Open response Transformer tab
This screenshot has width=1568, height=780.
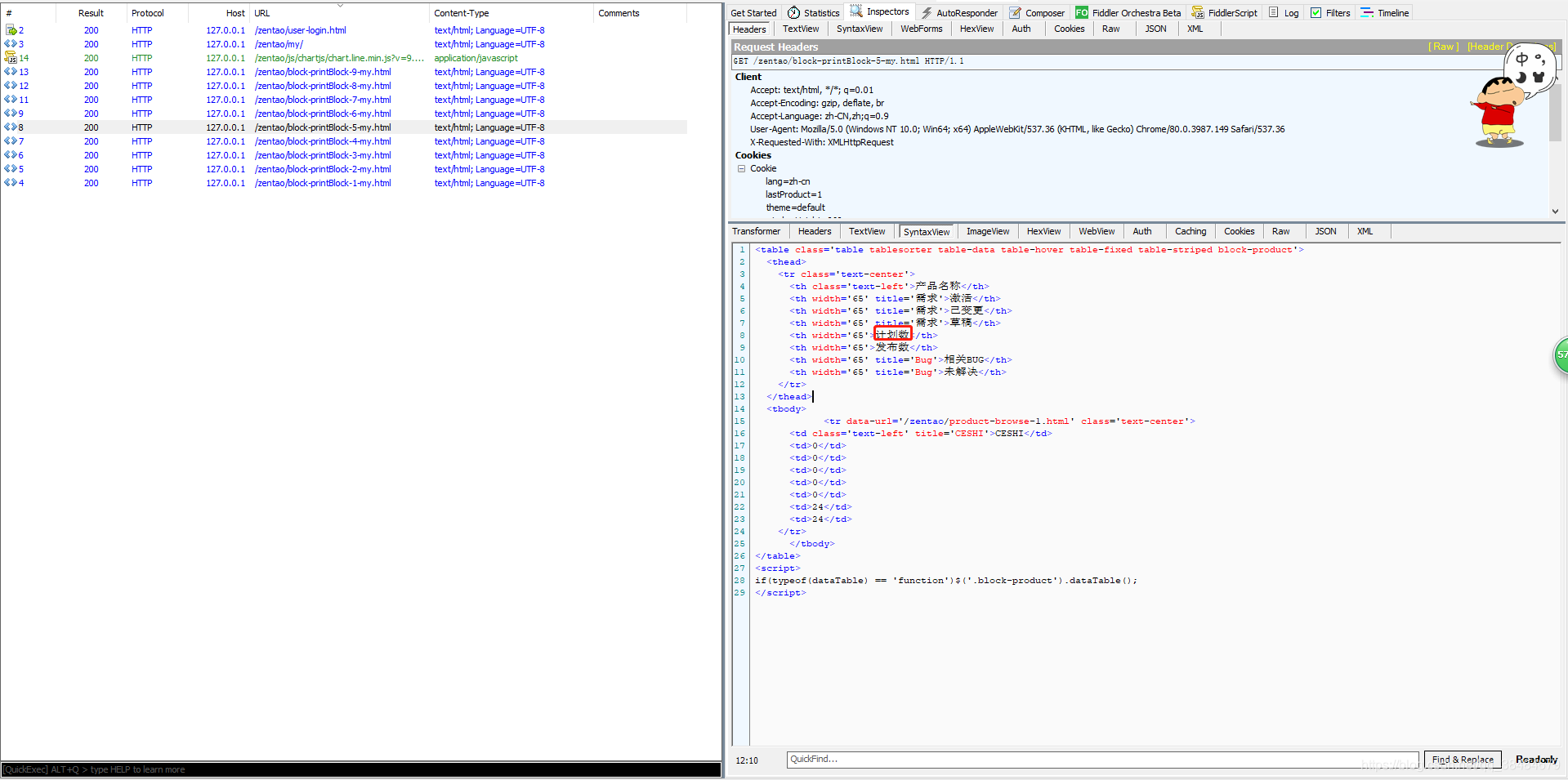point(756,231)
